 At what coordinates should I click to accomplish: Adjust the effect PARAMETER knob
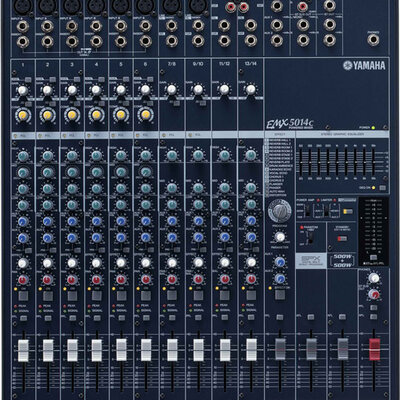point(280,237)
